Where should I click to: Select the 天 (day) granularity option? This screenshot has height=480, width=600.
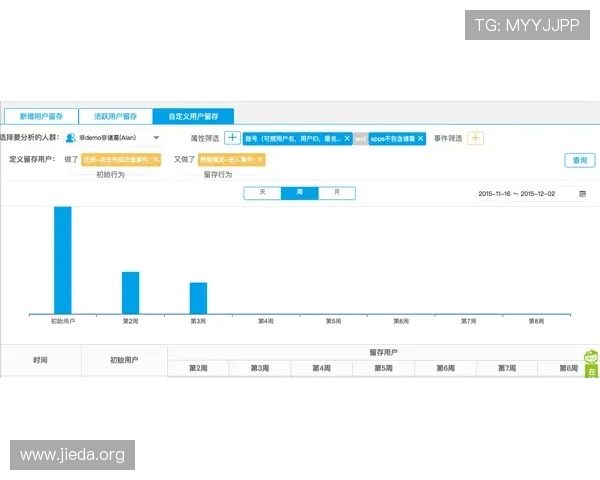point(262,192)
